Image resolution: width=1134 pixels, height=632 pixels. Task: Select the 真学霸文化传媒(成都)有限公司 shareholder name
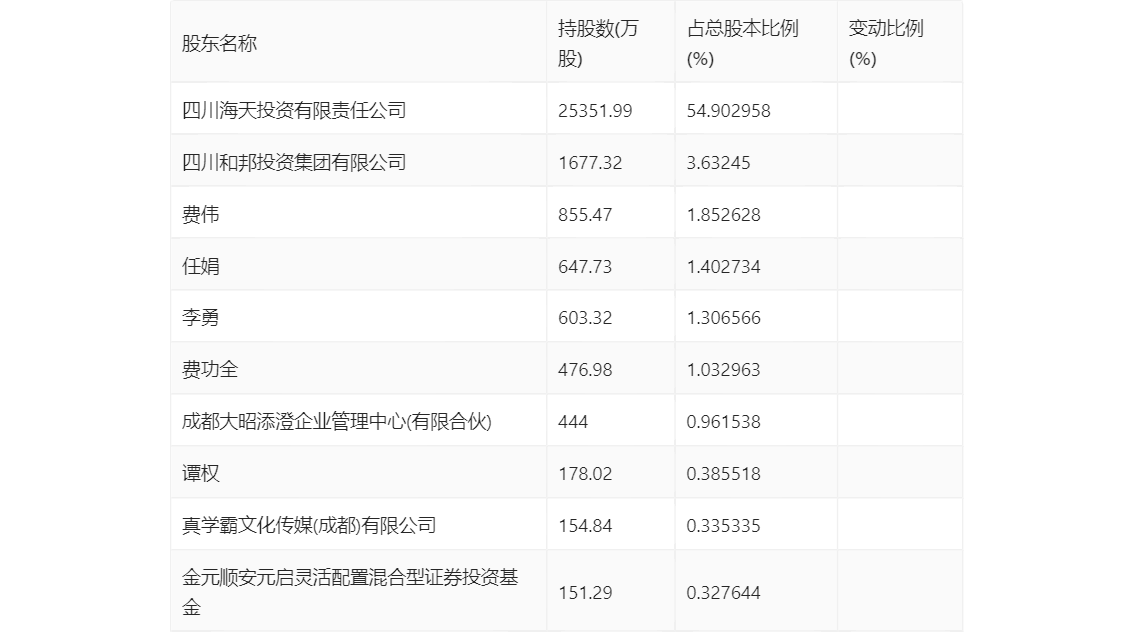click(x=309, y=526)
